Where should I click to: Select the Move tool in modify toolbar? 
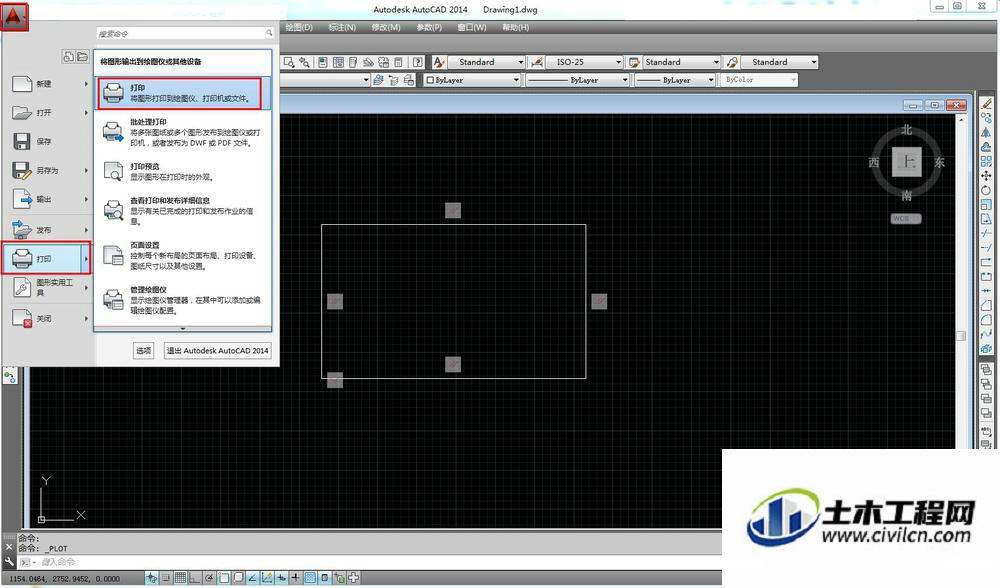[986, 176]
